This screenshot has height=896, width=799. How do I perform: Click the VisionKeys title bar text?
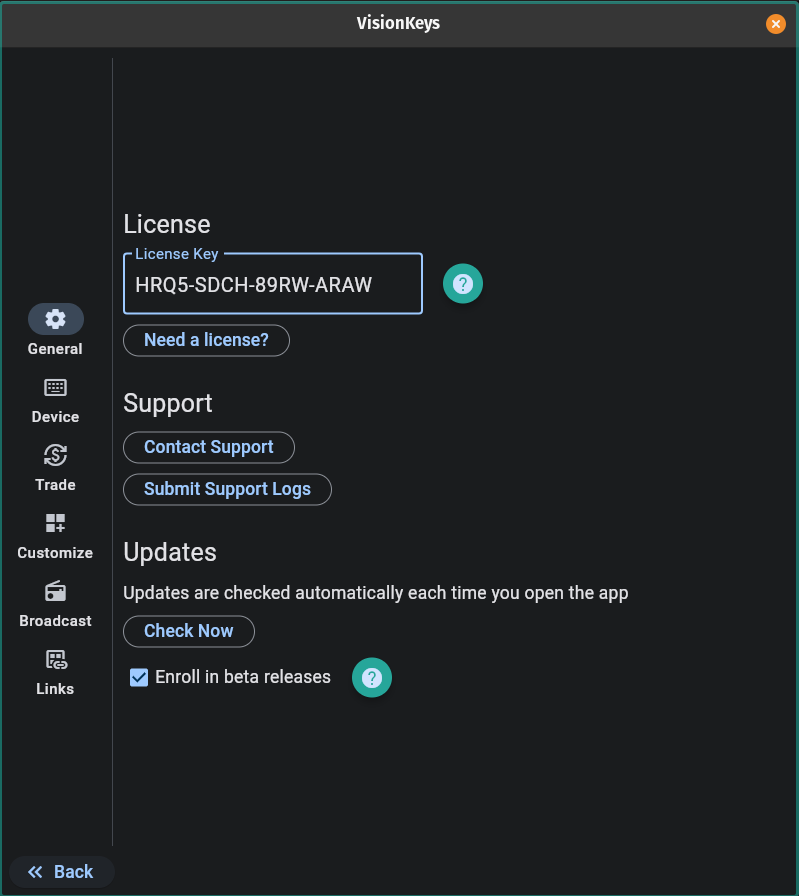[x=398, y=23]
